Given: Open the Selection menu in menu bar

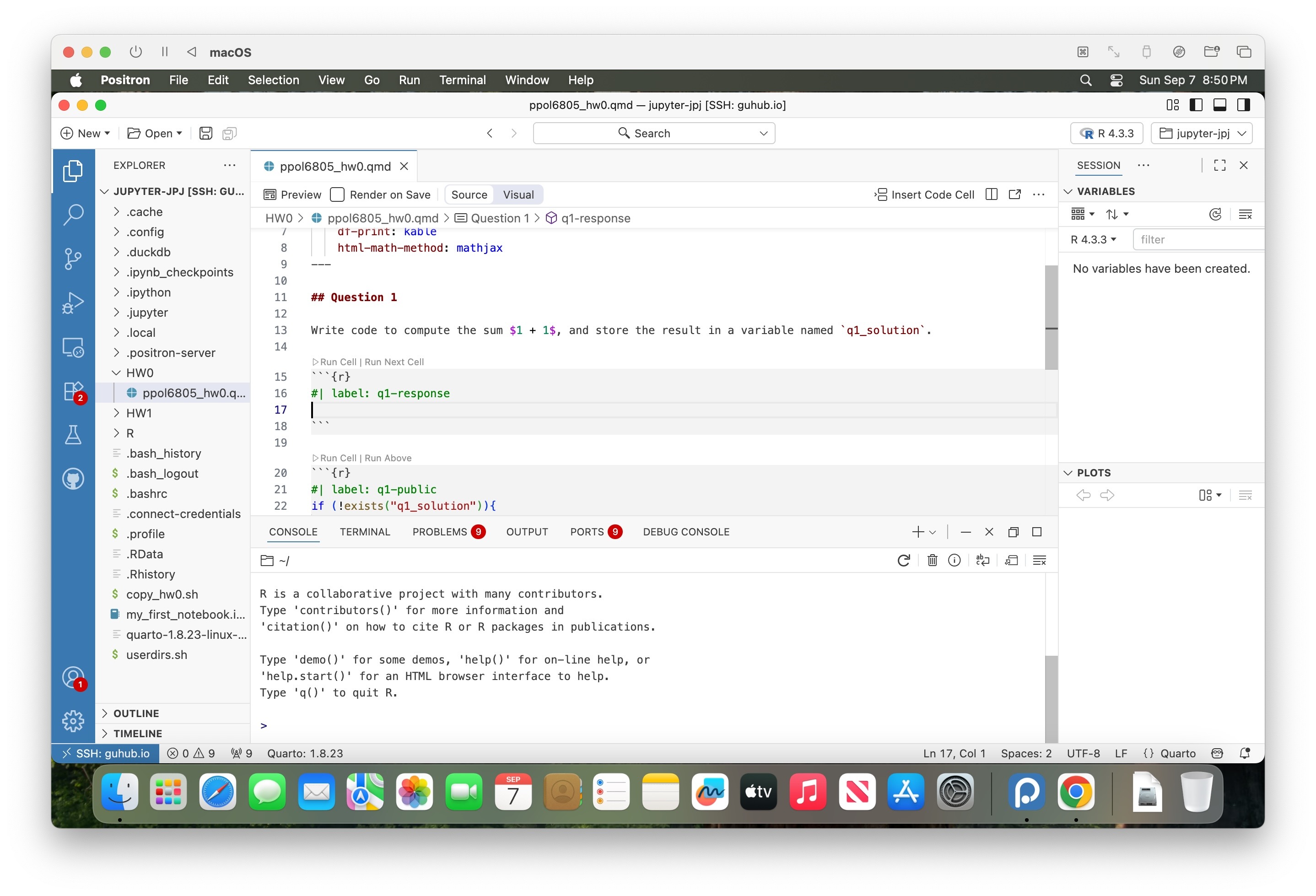Looking at the screenshot, I should pyautogui.click(x=274, y=80).
